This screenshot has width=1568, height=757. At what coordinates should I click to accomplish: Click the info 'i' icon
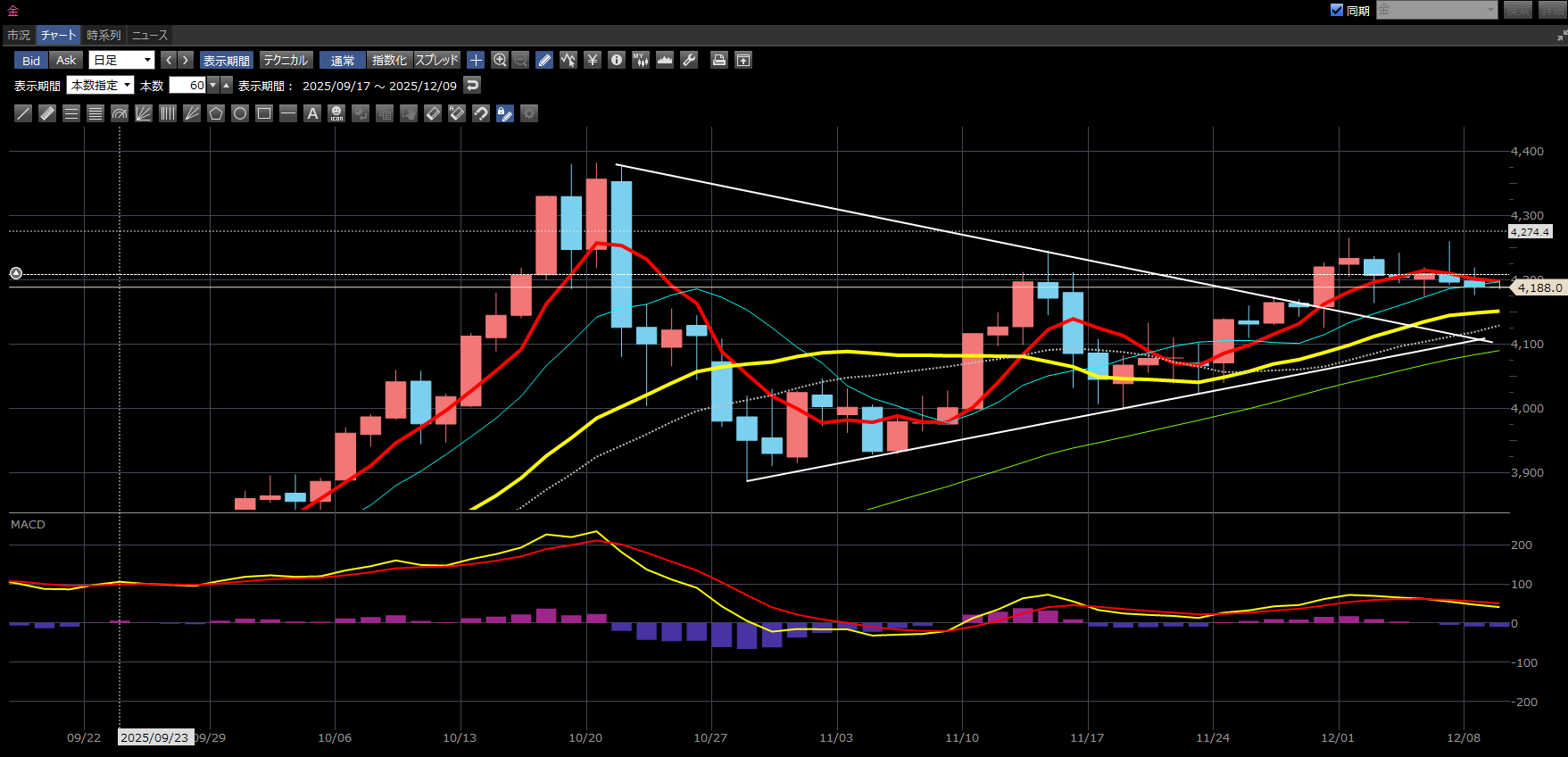pos(617,60)
